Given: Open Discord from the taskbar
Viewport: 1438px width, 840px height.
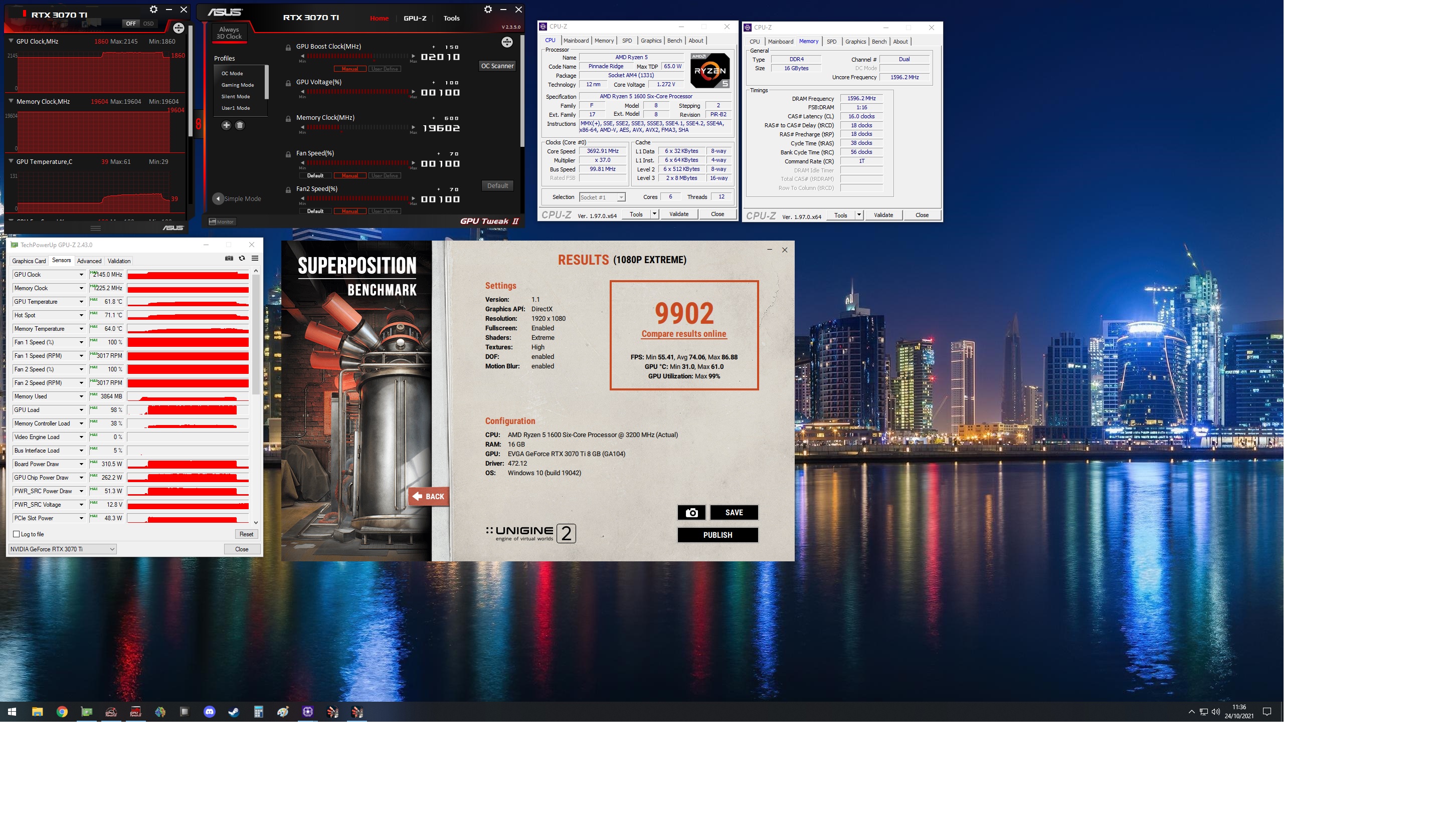Looking at the screenshot, I should (210, 712).
